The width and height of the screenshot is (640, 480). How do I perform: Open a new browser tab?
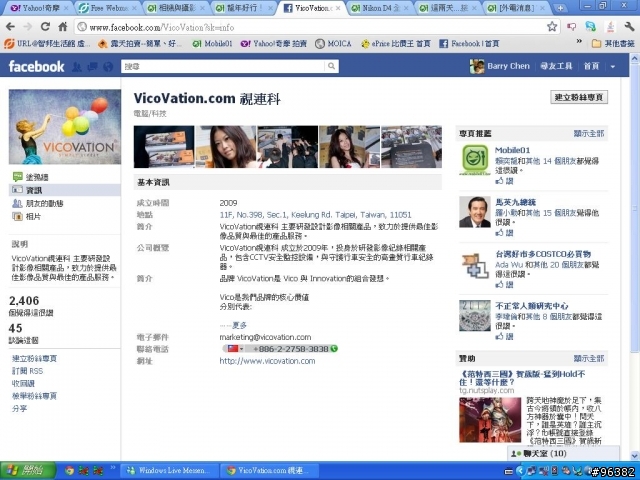(x=560, y=8)
